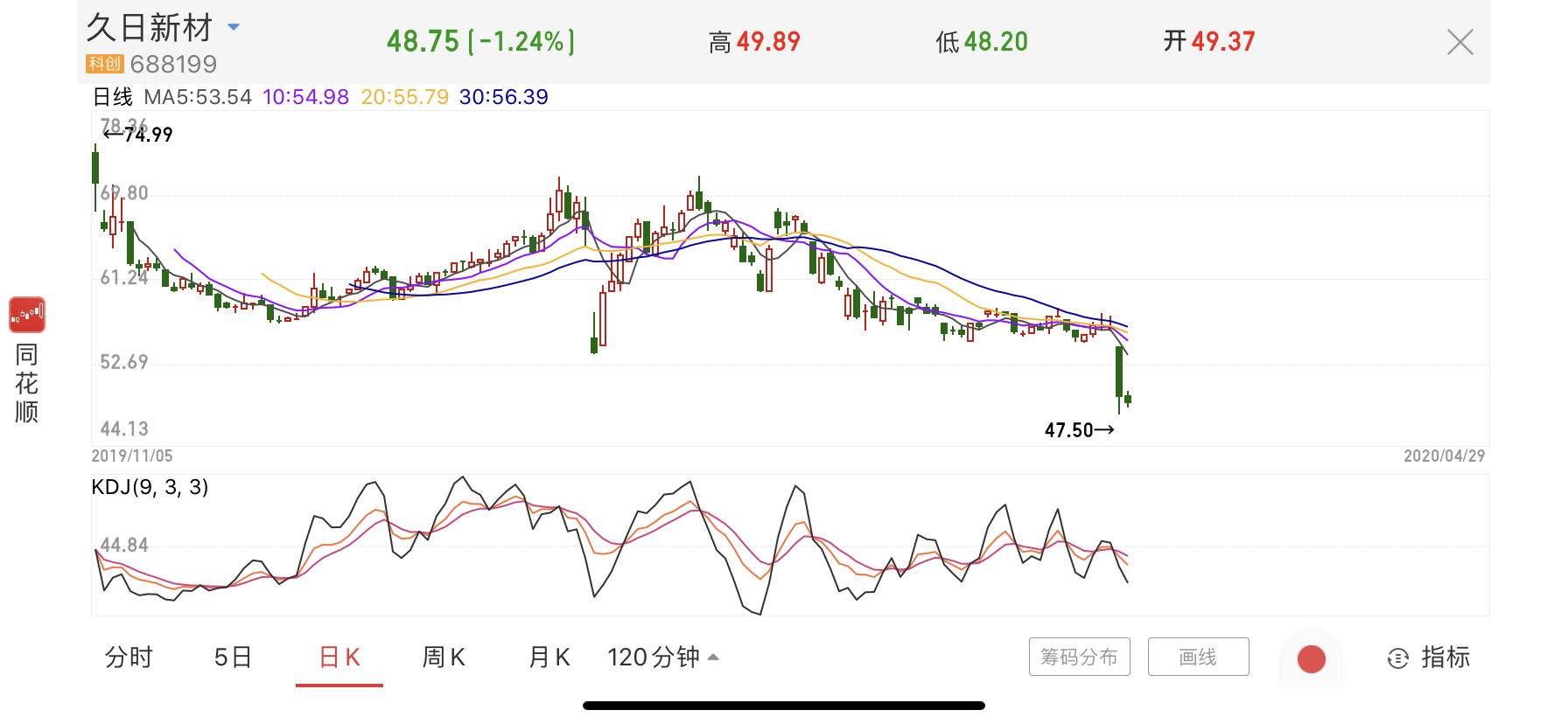The image size is (1568, 724).
Task: Click the MA5:53.54 indicator label
Action: click(198, 97)
